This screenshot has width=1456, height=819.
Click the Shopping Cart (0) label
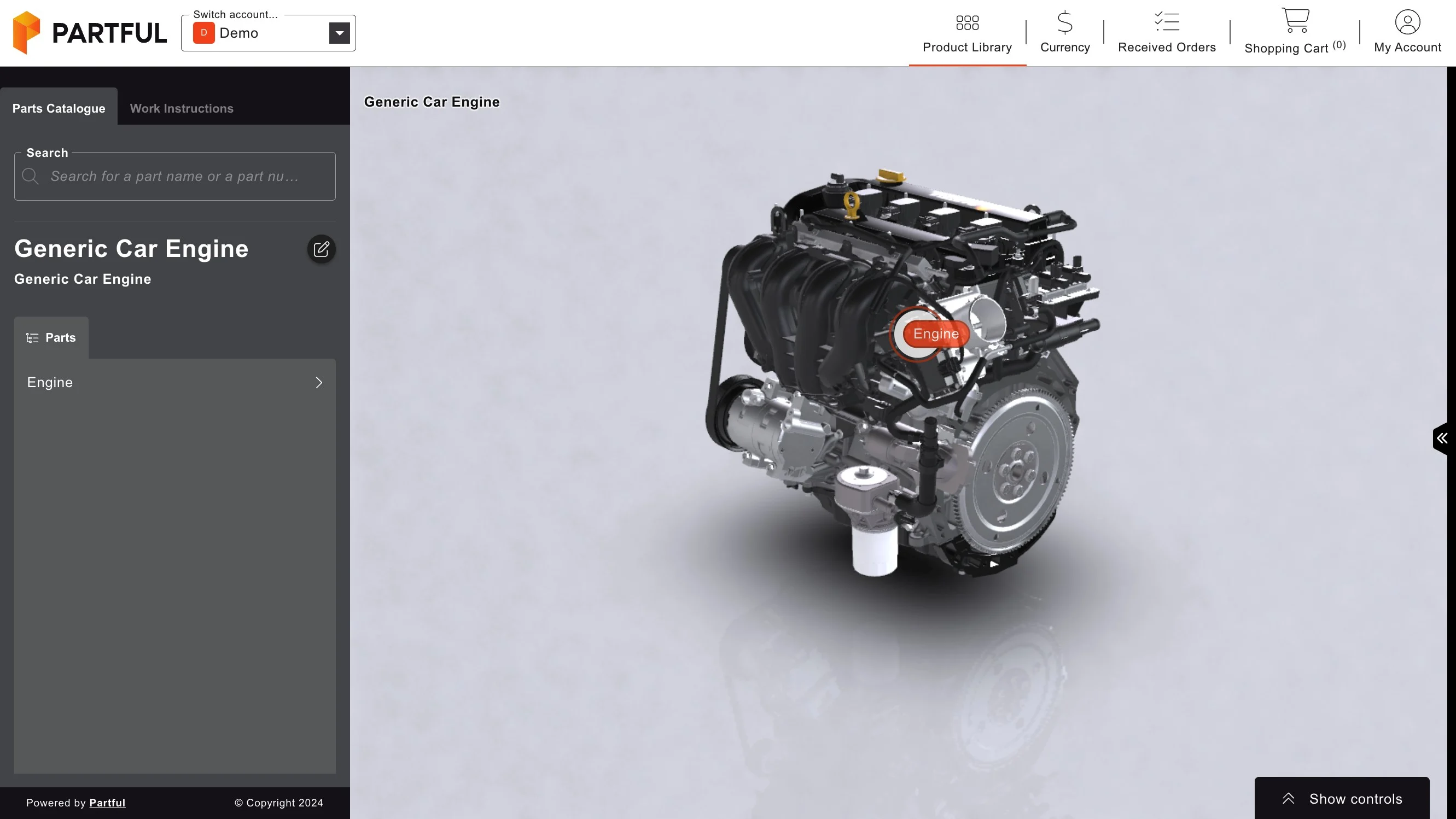tap(1295, 48)
